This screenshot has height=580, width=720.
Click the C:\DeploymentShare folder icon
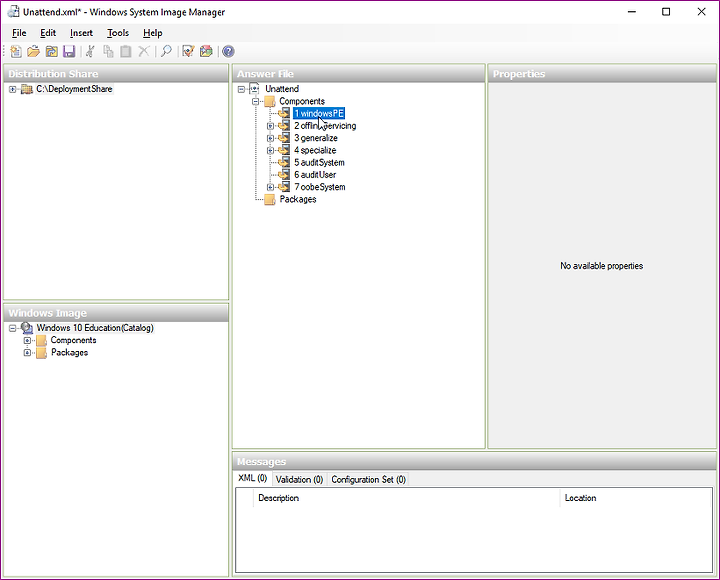[27, 89]
